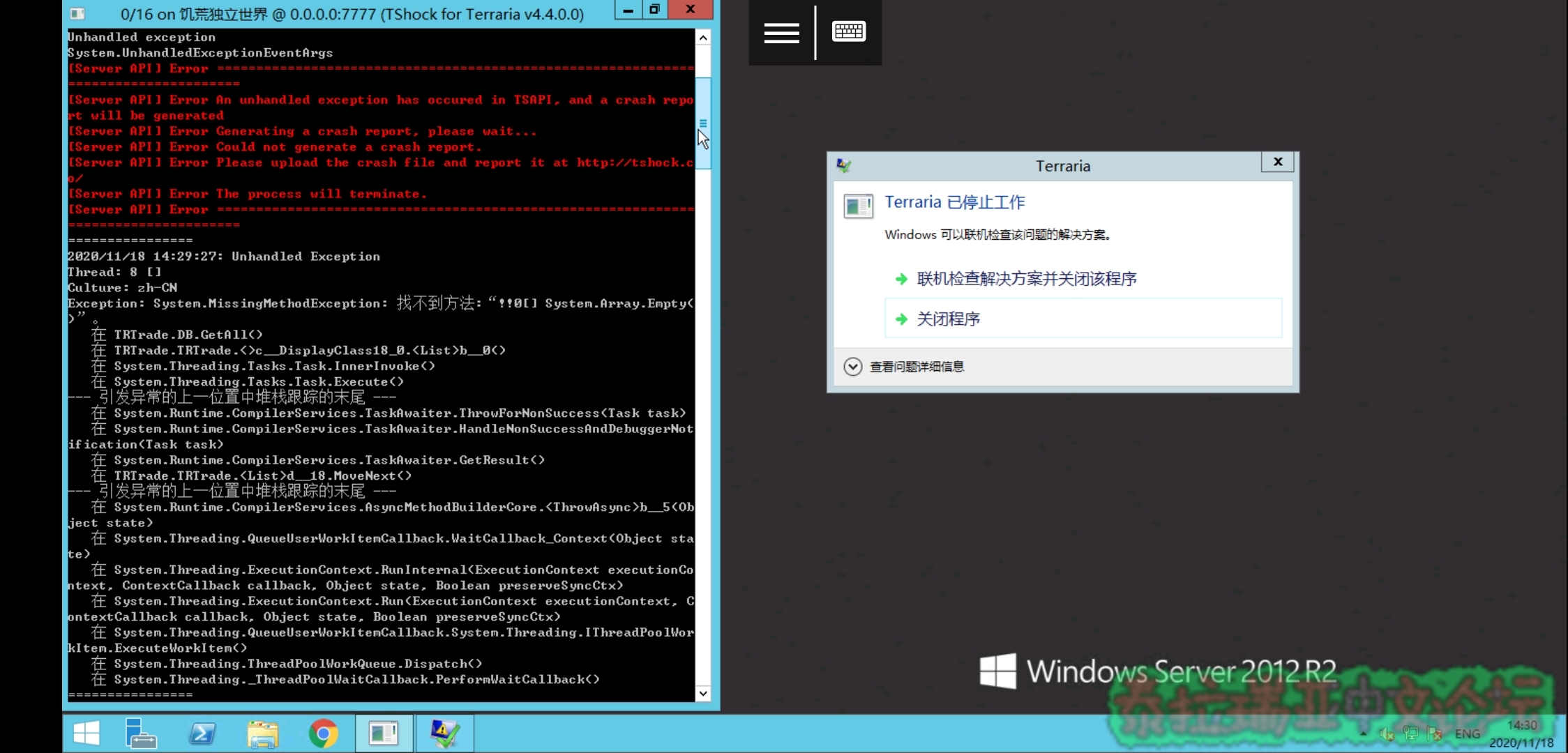Viewport: 1568px width, 753px height.
Task: Choose '关闭程序' to close the program
Action: pos(1083,319)
